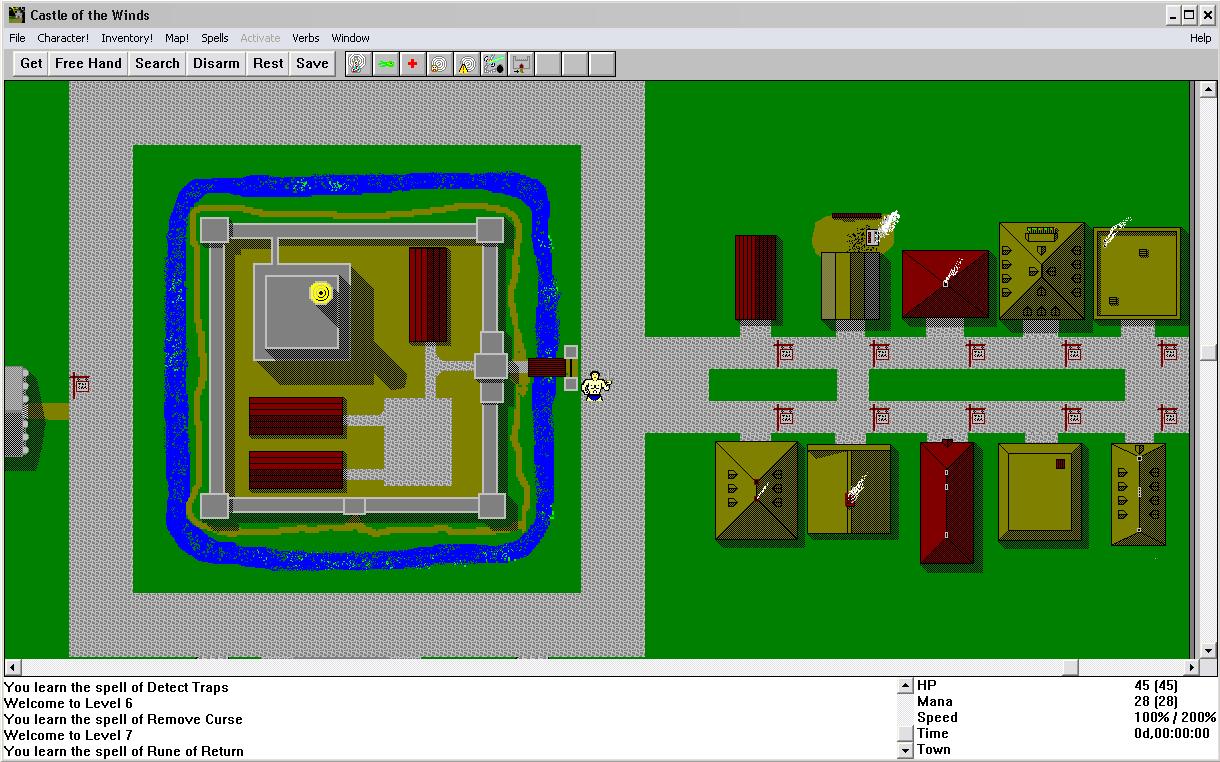This screenshot has width=1220, height=762.
Task: Click the player character sprite near the drawbridge
Action: [593, 387]
